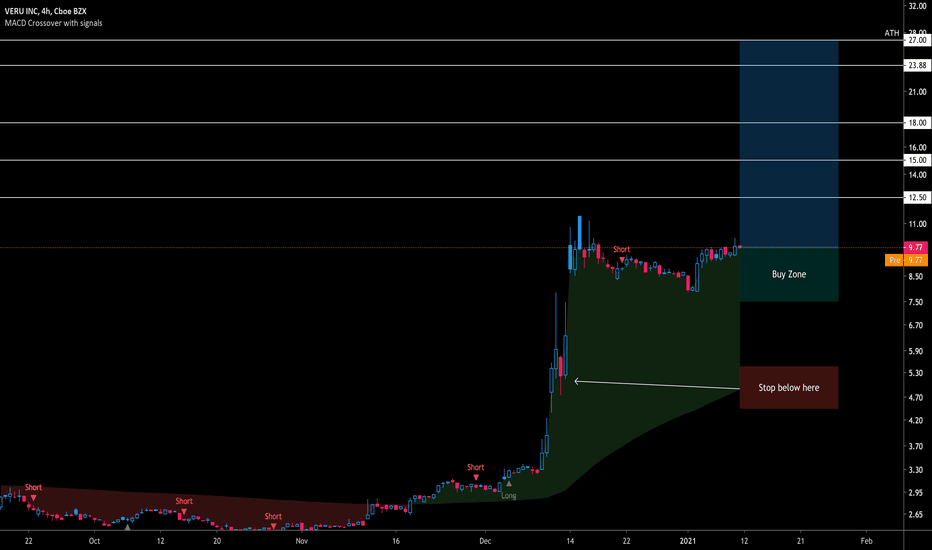Screen dimensions: 932x550
Task: Click the 21 date label on the time axis
Action: point(801,541)
